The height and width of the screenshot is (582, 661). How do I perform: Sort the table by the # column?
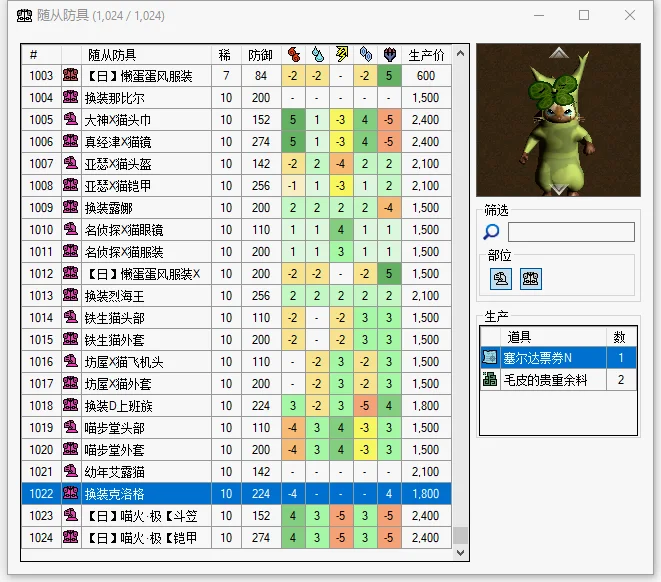[x=41, y=54]
